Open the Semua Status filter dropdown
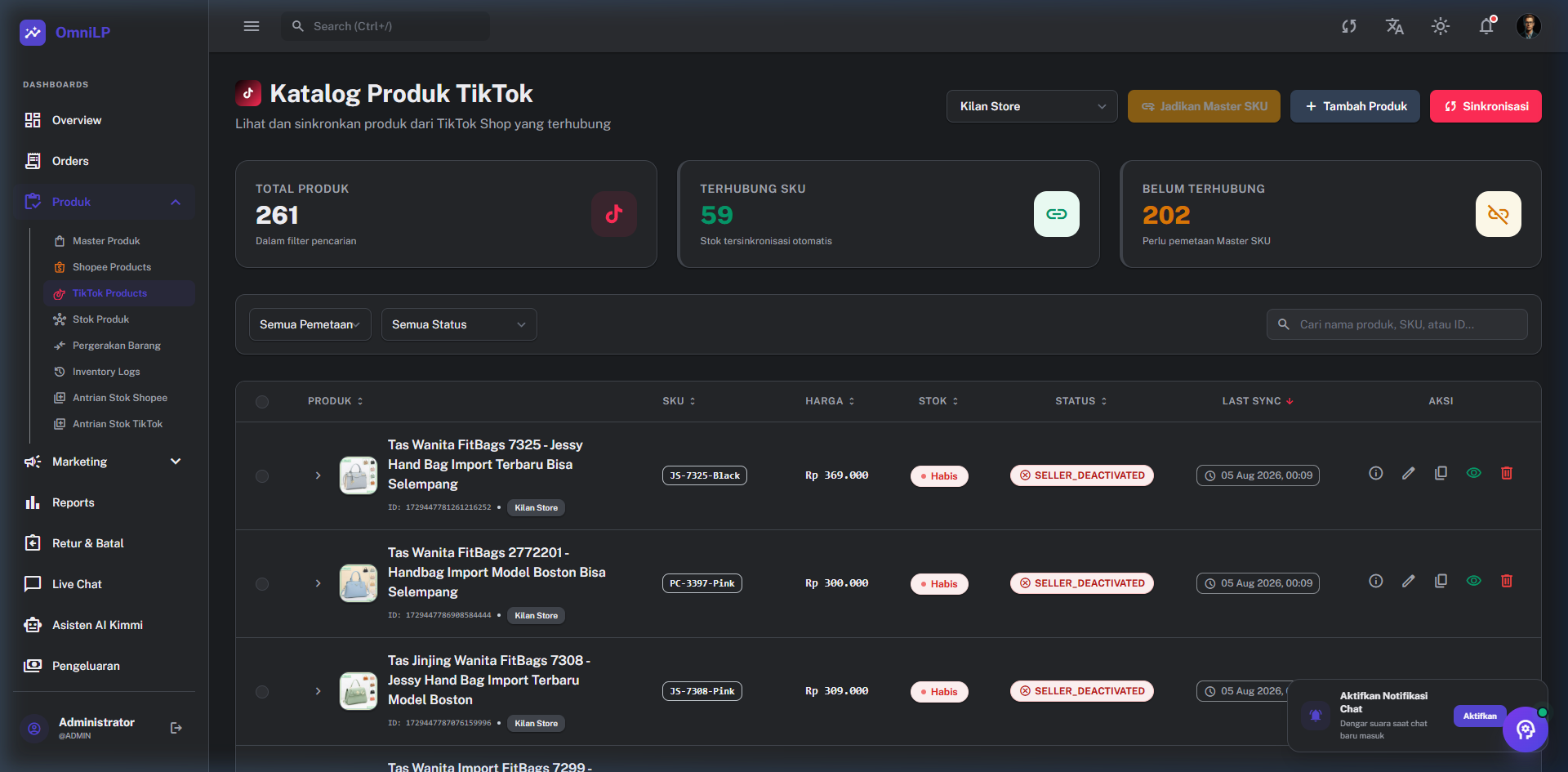1568x772 pixels. pyautogui.click(x=459, y=324)
